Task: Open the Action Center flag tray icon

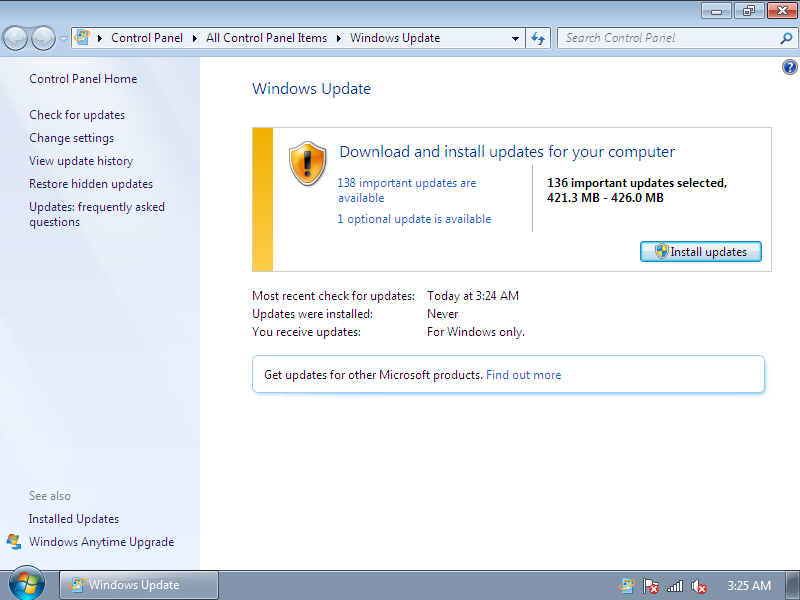Action: click(651, 586)
